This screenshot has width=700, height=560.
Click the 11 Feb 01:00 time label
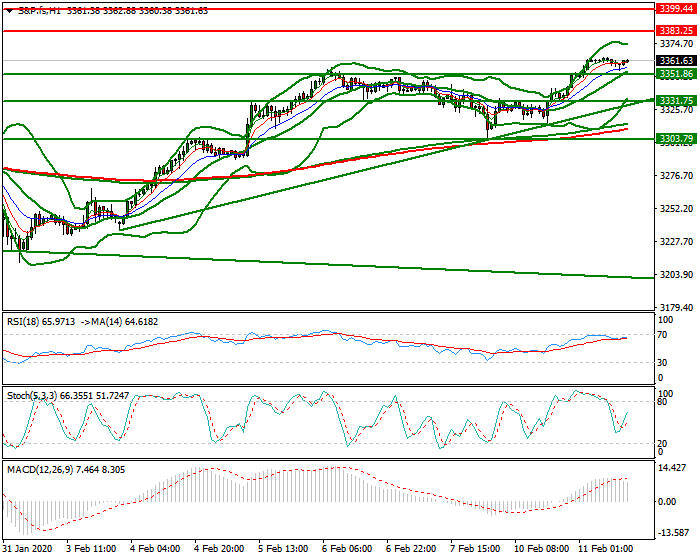click(605, 548)
